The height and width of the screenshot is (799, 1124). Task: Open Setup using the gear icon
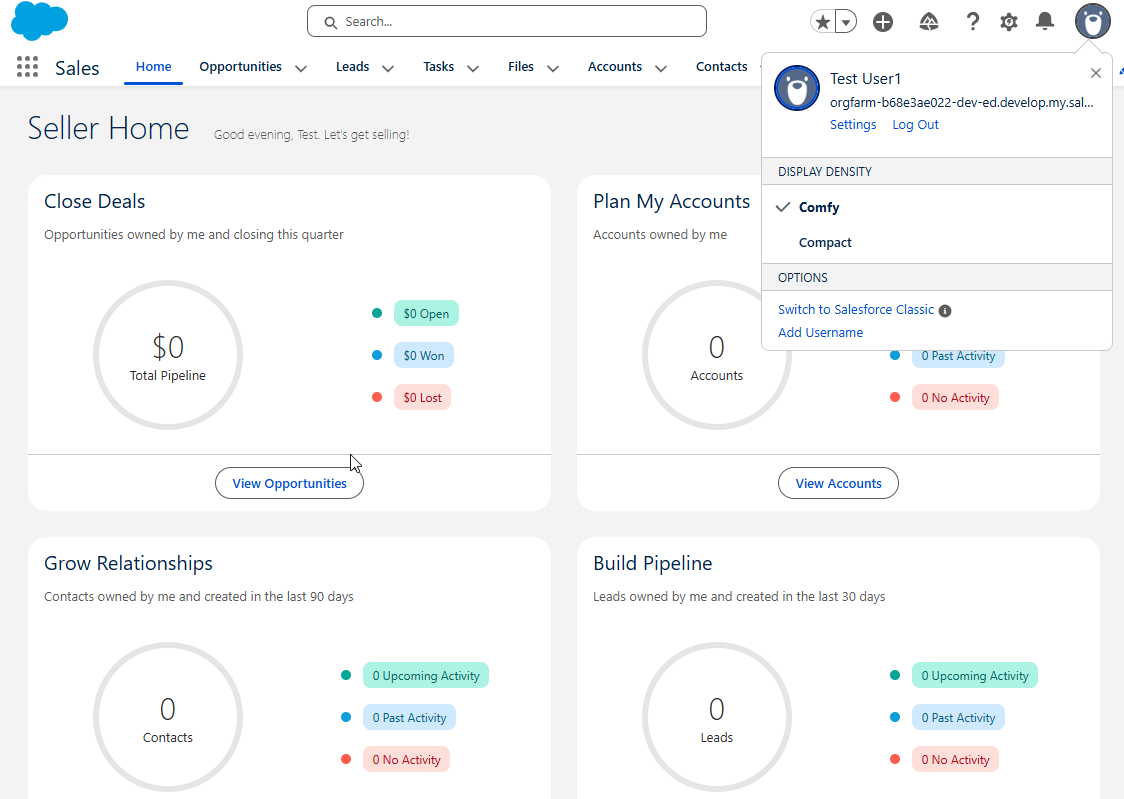click(x=1009, y=20)
